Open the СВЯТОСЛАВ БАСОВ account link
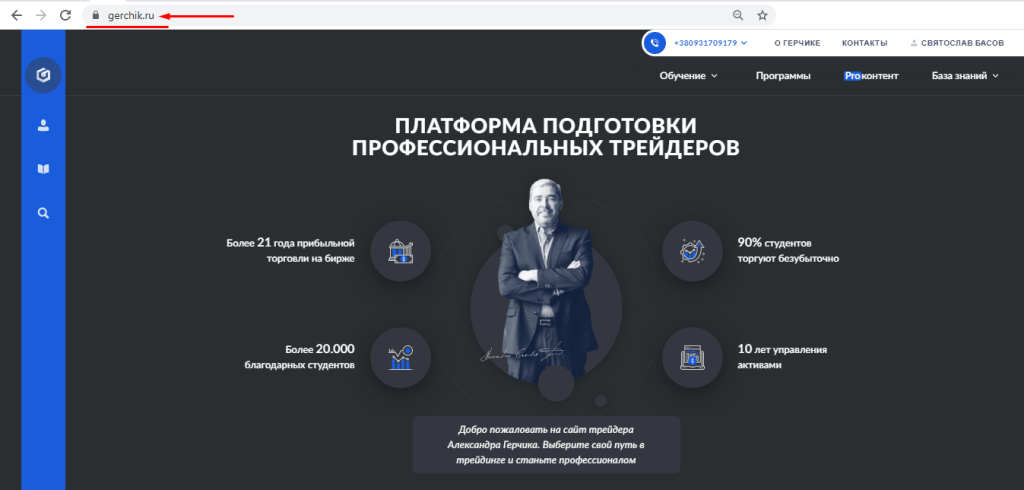1024x490 pixels. coord(957,43)
